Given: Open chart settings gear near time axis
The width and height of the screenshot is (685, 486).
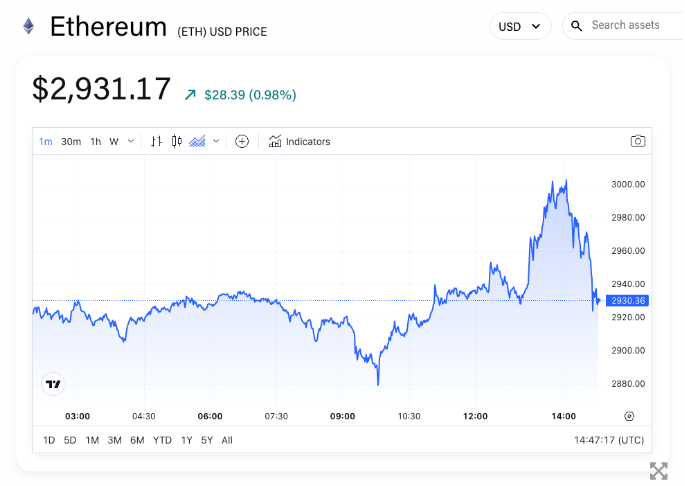Looking at the screenshot, I should tap(629, 416).
